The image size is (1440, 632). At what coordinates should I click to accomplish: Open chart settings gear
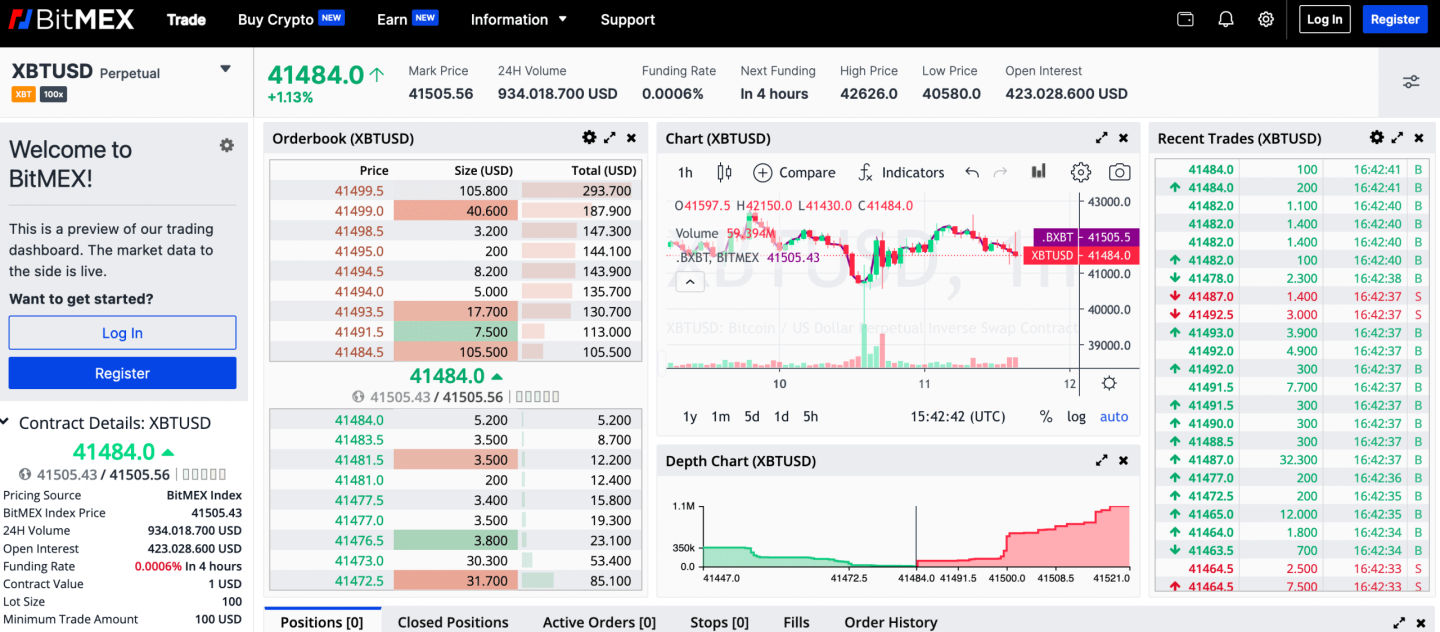point(1080,172)
